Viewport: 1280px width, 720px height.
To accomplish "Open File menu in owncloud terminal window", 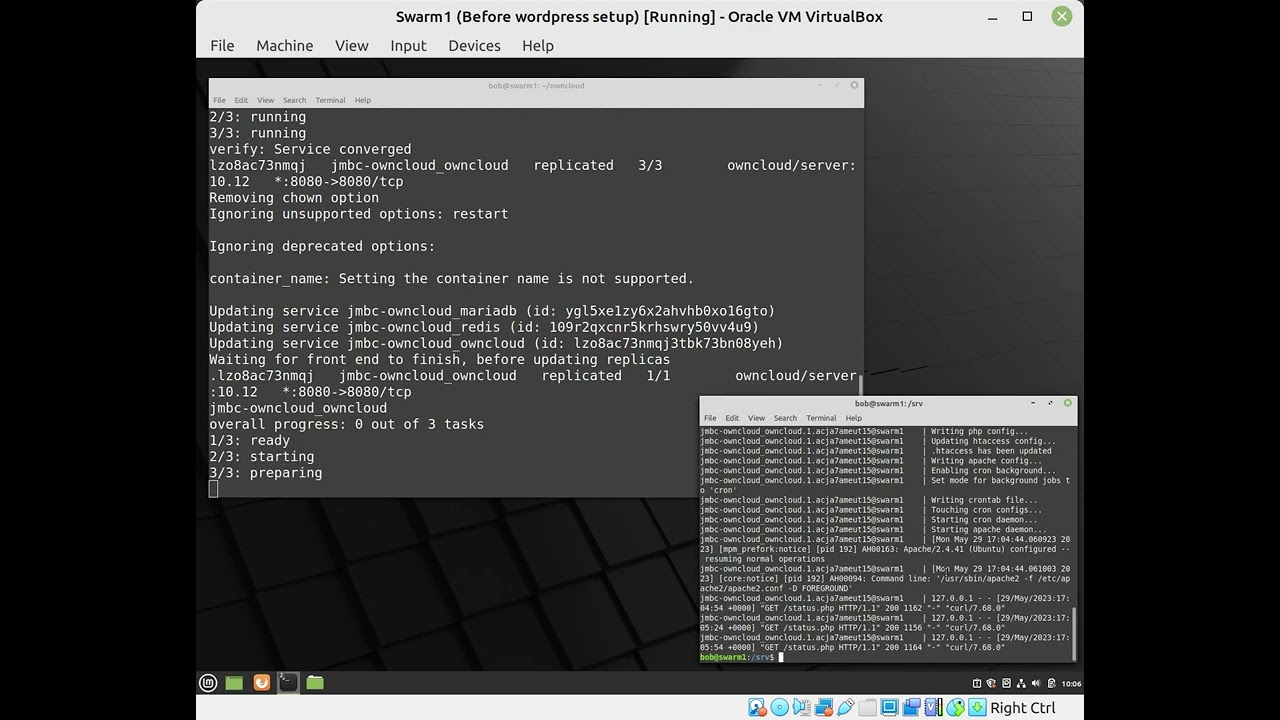I will coord(219,100).
